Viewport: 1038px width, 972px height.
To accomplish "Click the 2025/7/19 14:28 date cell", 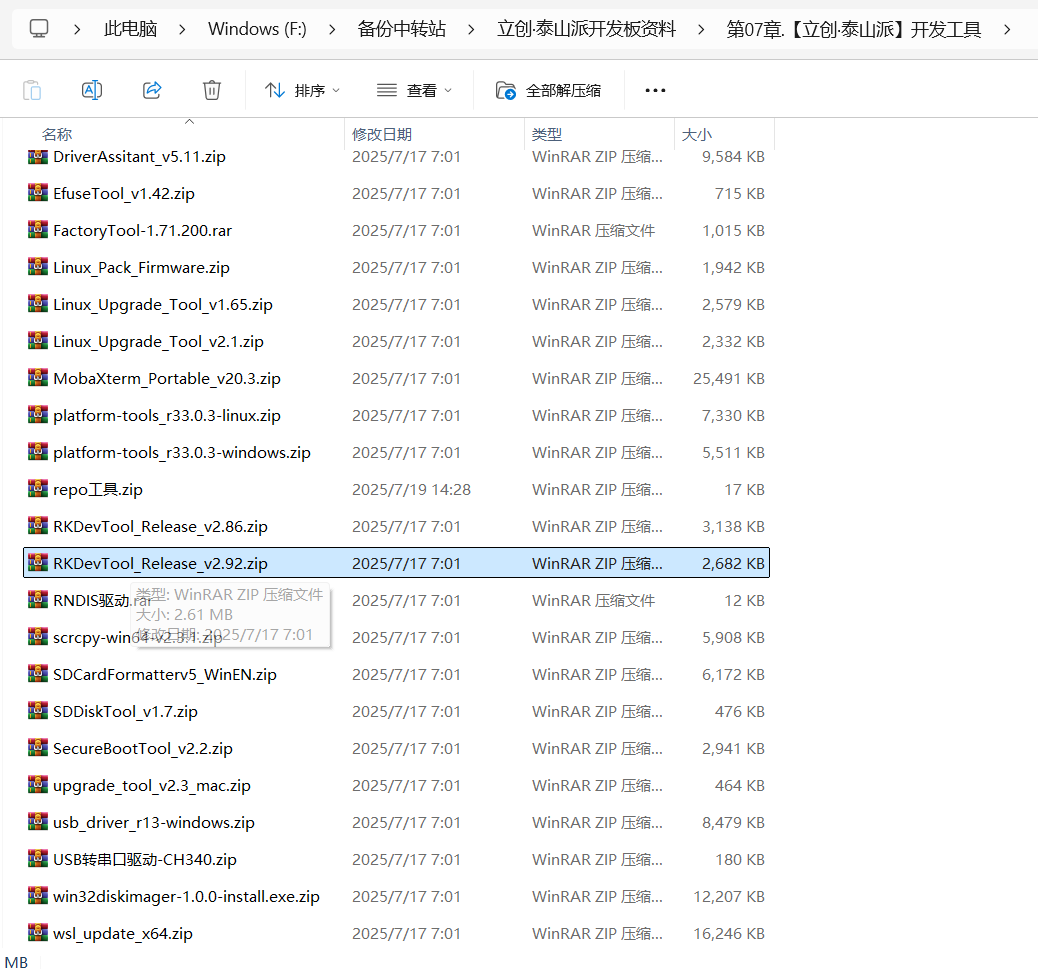I will pyautogui.click(x=411, y=490).
